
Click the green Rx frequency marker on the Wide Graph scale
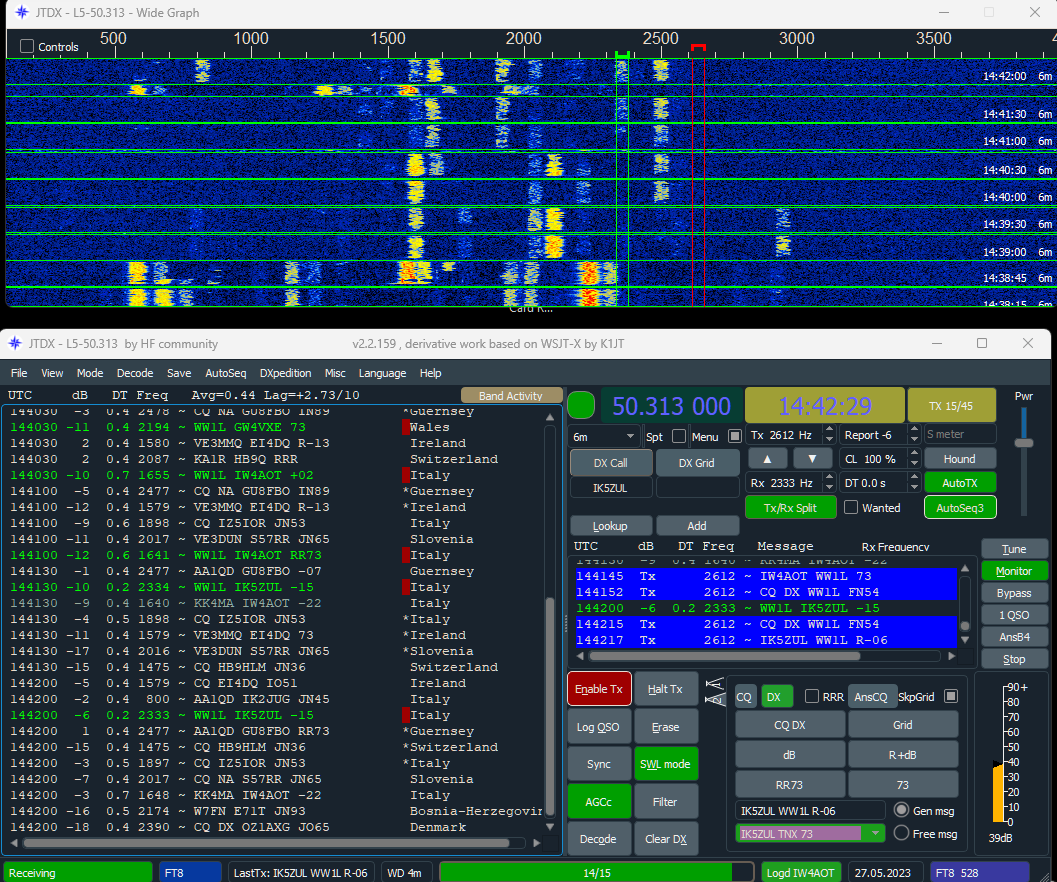[622, 54]
